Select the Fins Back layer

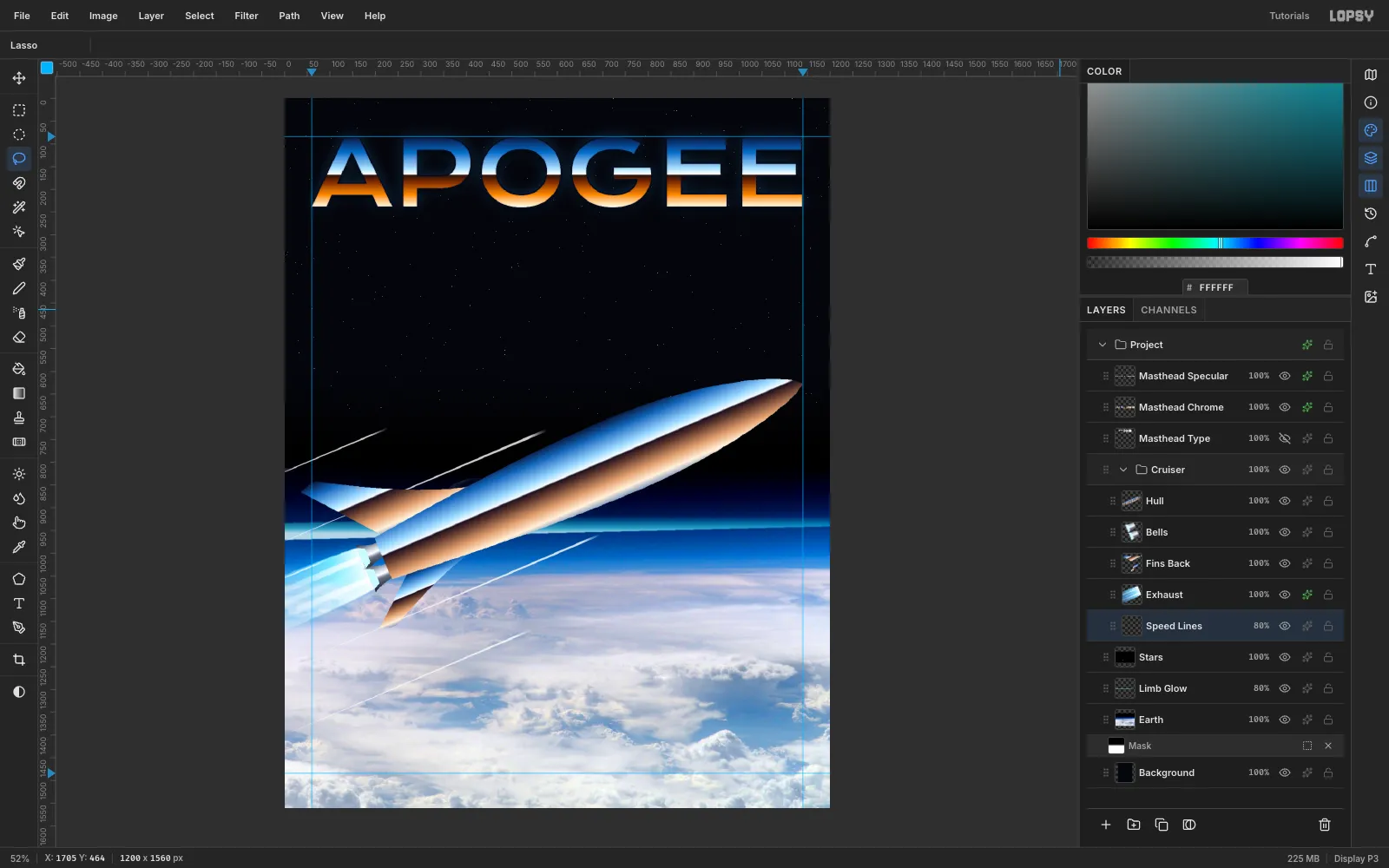(x=1215, y=563)
